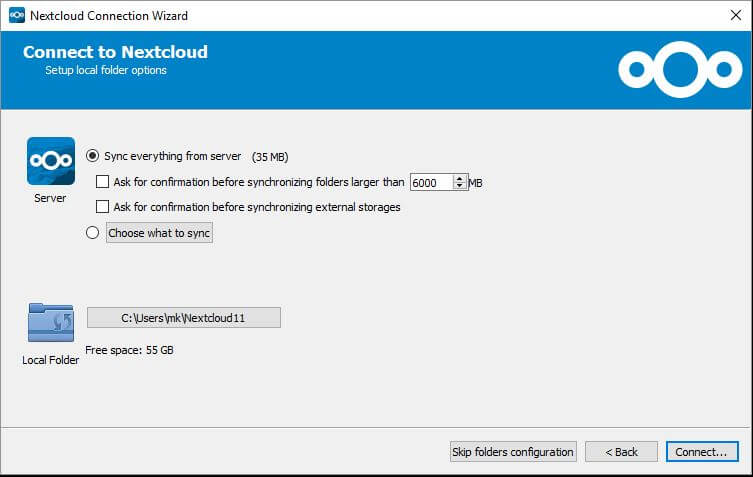
Task: Close the Nextcloud Connection Wizard window
Action: pyautogui.click(x=735, y=15)
